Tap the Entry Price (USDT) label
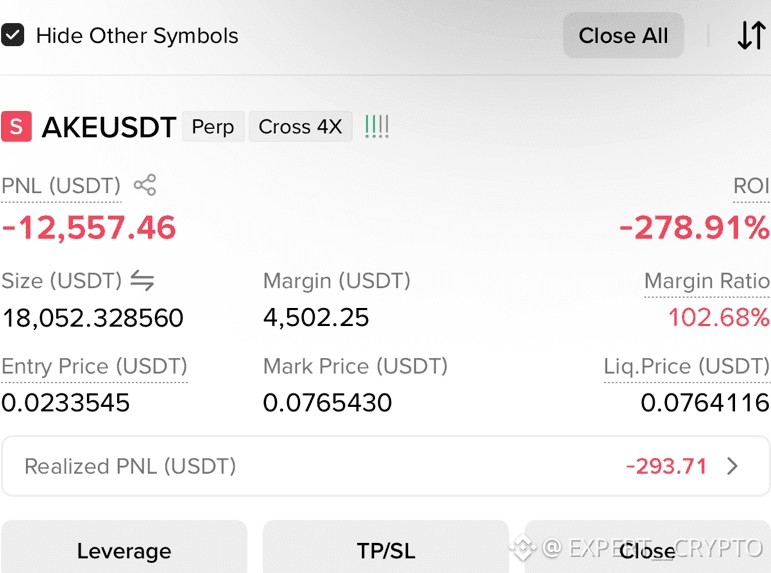771x573 pixels. (x=94, y=366)
